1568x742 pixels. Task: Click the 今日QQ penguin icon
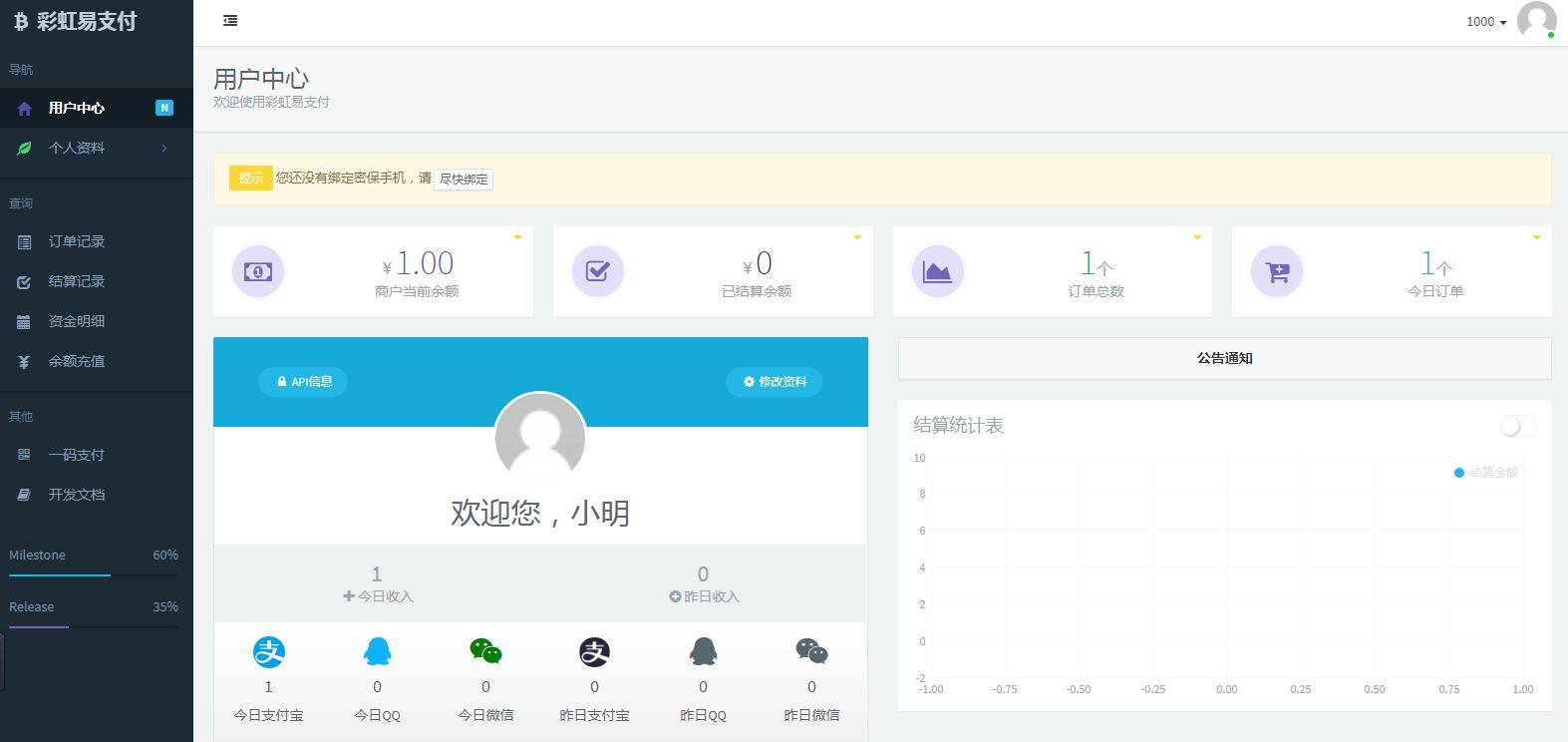click(x=377, y=652)
